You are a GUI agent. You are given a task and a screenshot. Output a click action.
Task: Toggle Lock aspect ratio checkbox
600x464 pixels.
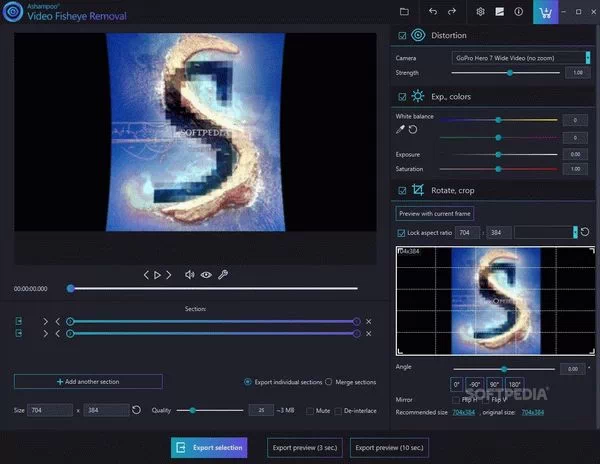(x=401, y=233)
